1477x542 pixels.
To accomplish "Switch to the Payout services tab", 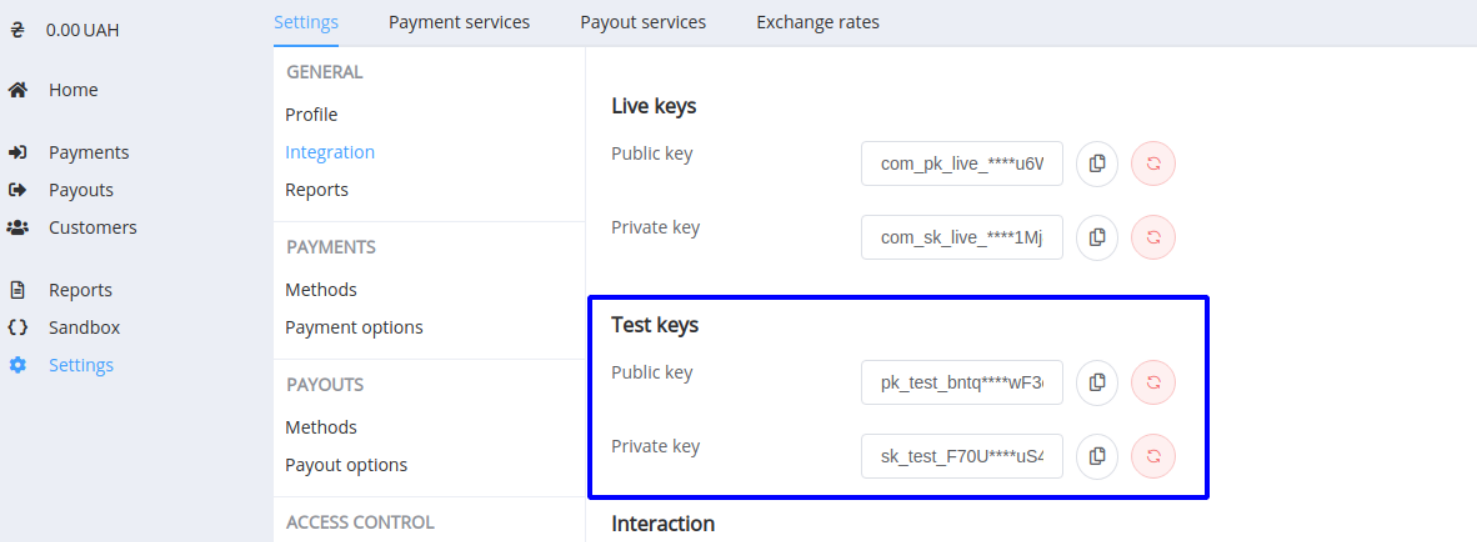I will [x=643, y=22].
